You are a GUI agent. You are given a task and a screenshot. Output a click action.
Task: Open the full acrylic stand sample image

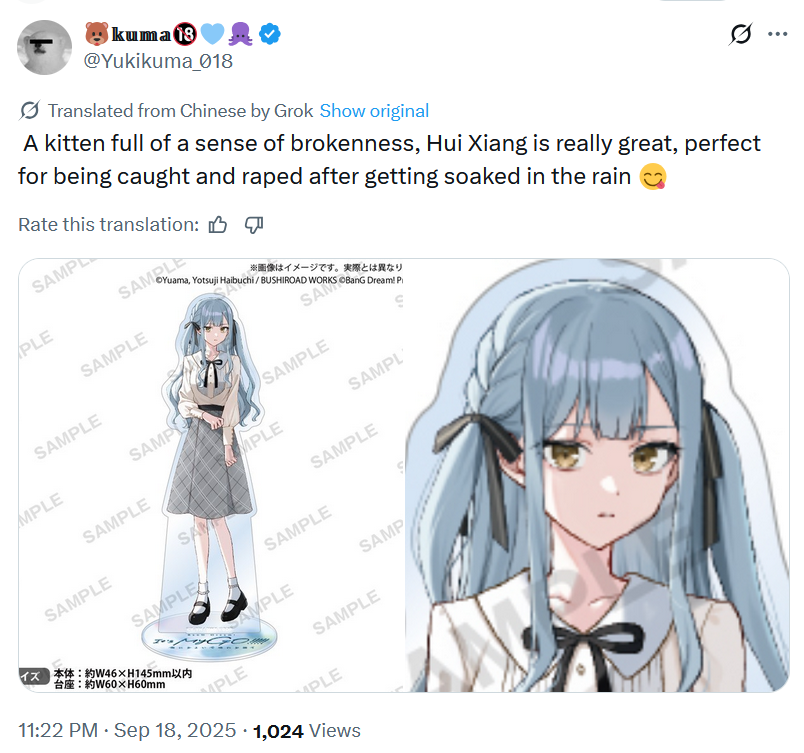[211, 475]
